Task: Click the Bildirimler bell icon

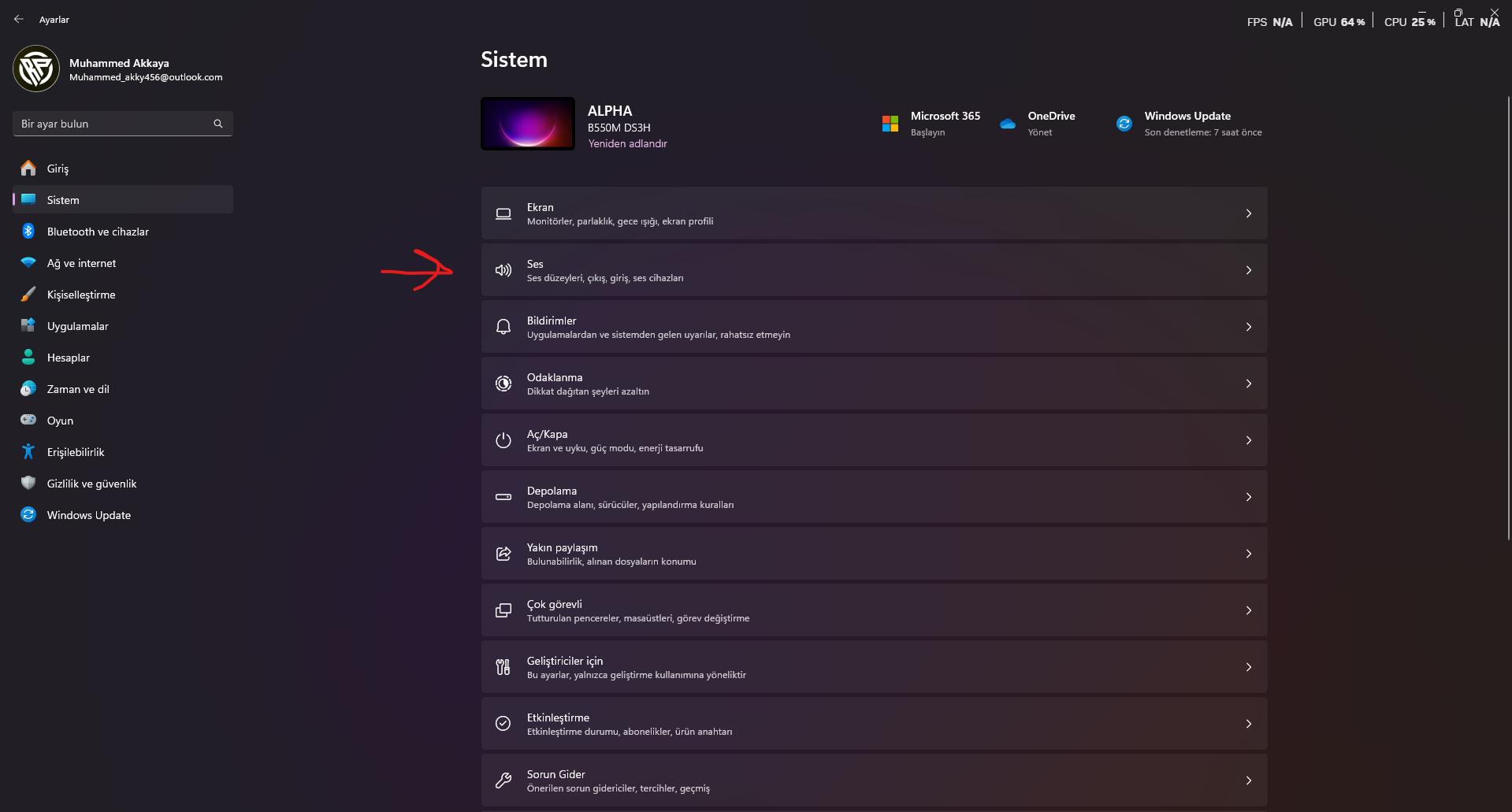Action: pyautogui.click(x=503, y=327)
